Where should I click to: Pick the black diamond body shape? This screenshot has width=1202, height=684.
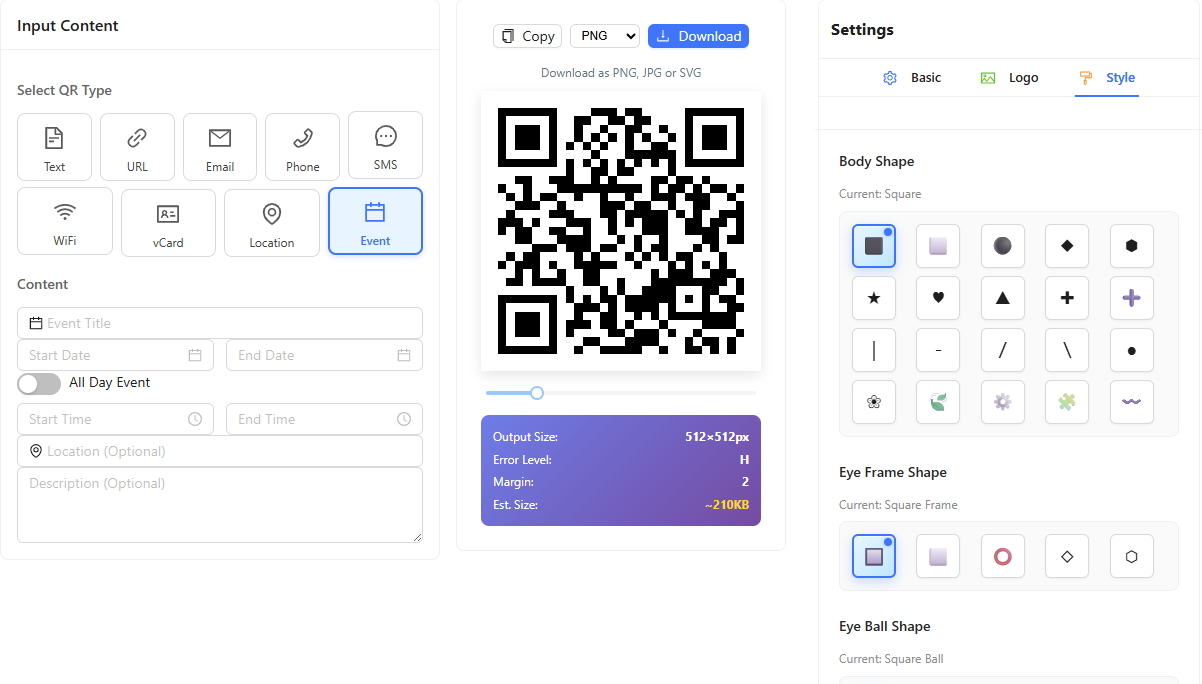pyautogui.click(x=1067, y=246)
